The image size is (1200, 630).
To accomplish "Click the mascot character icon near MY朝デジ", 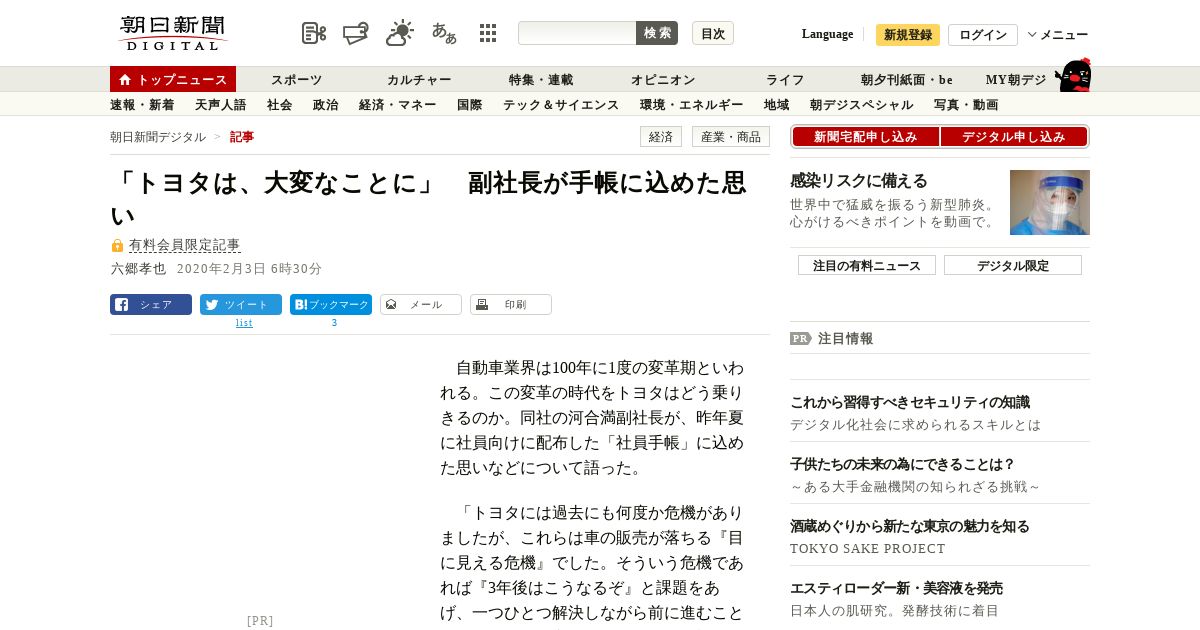I will click(x=1073, y=76).
